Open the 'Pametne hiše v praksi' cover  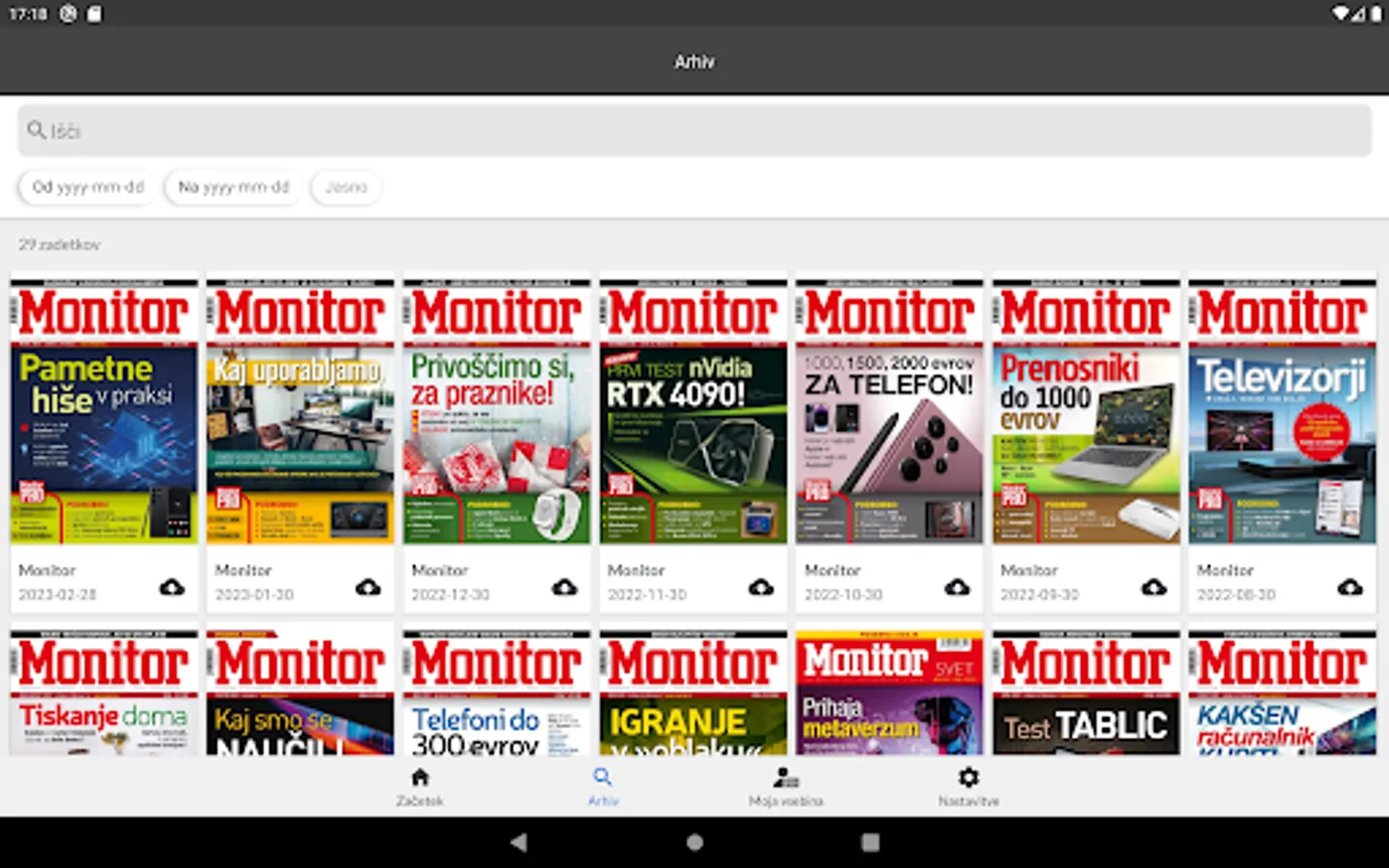(104, 412)
